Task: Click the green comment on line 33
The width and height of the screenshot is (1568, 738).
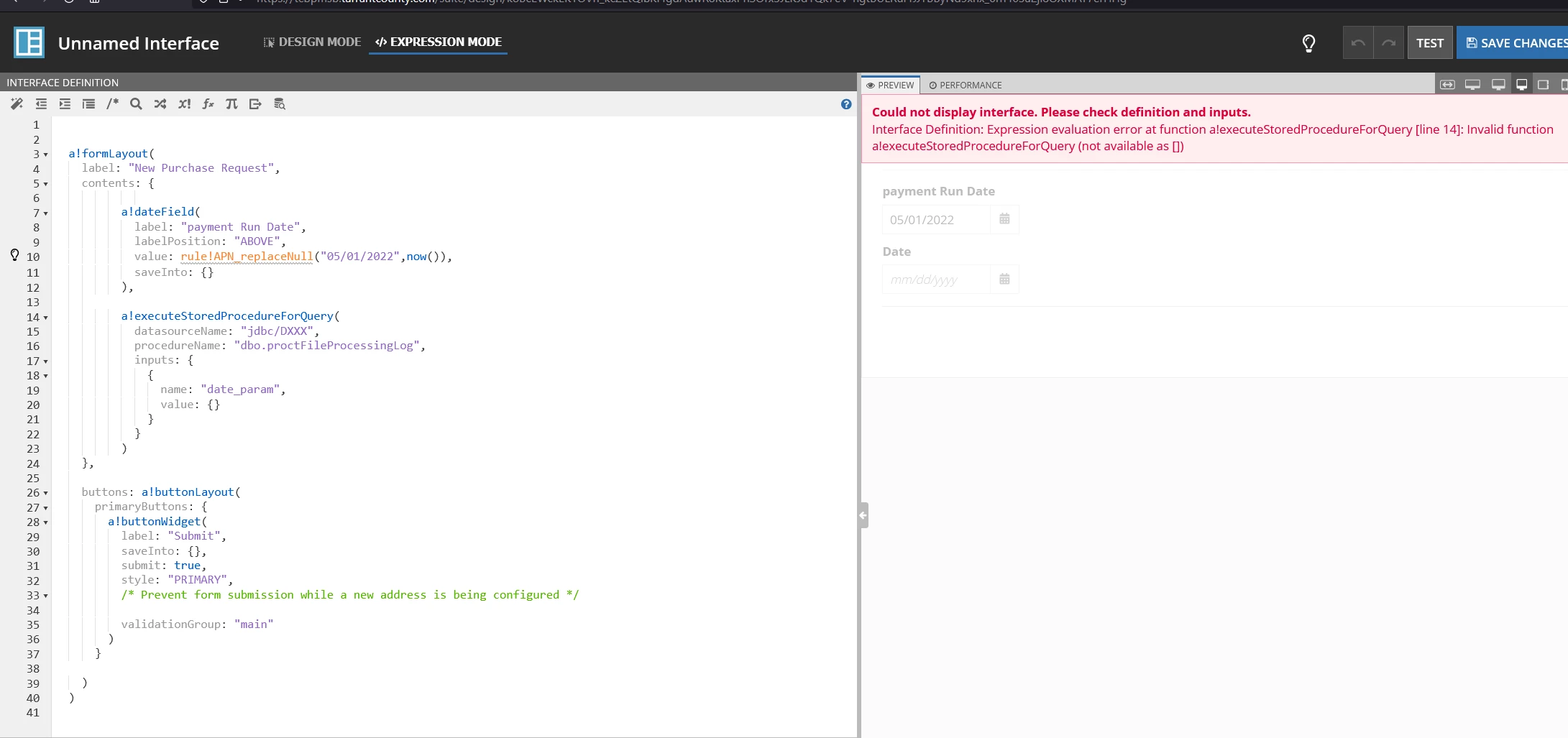Action: pos(350,595)
